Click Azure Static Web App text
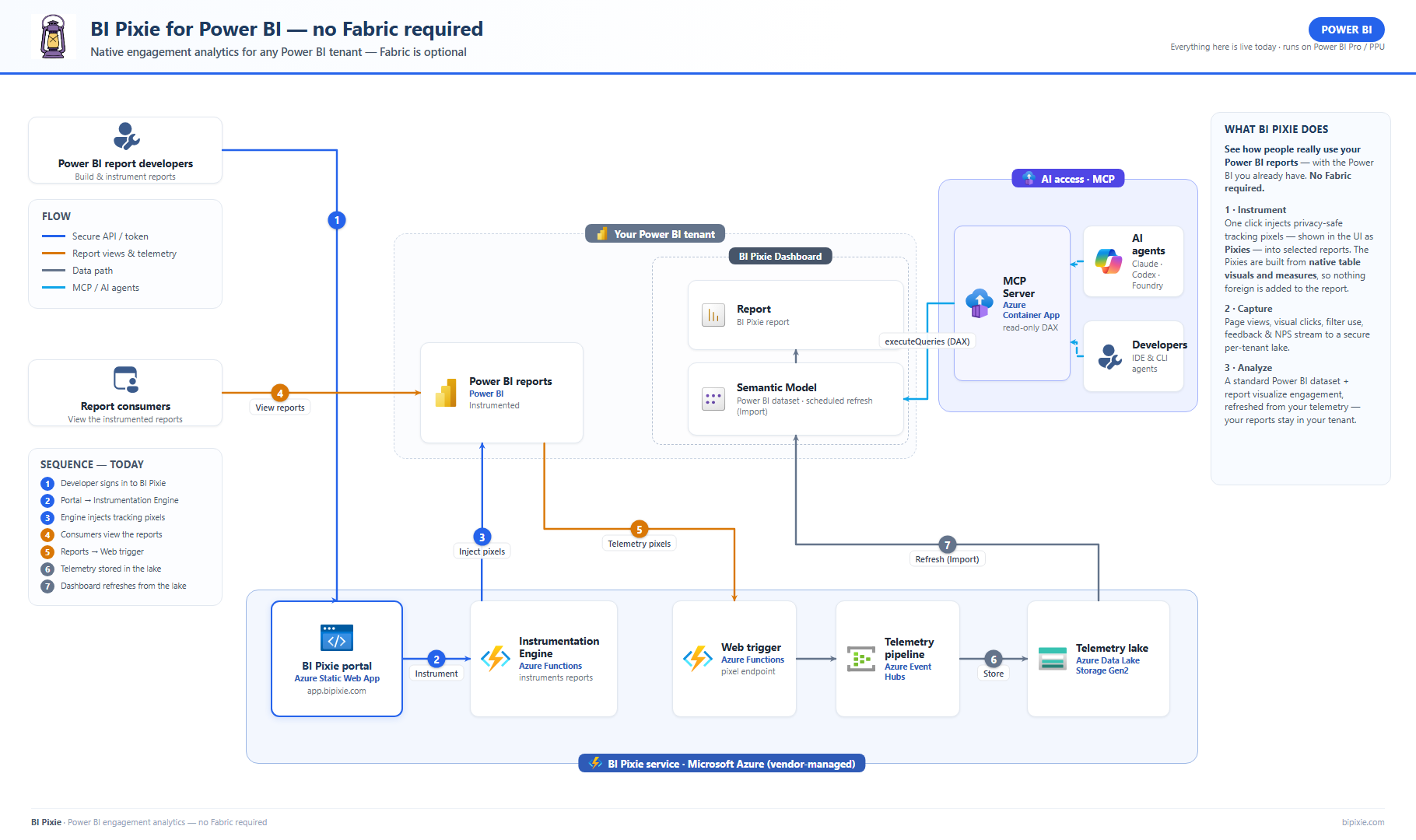Screen dimensions: 1416x840 coord(337,678)
